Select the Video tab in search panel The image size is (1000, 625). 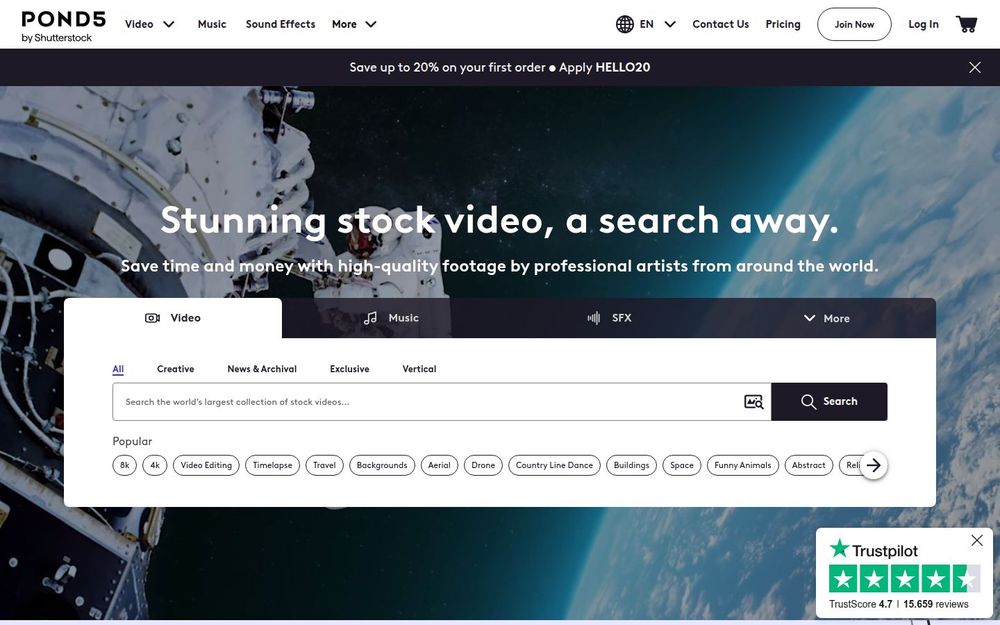[x=173, y=318]
